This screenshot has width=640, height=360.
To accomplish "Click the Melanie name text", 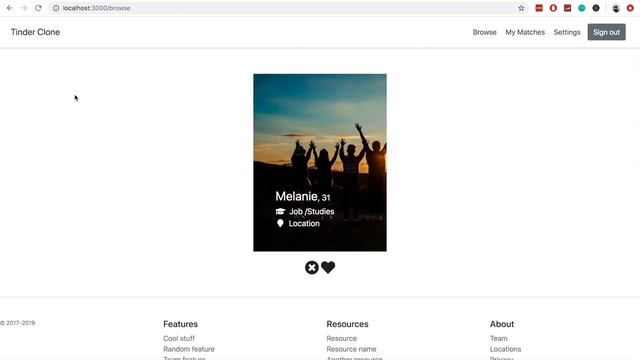I will pyautogui.click(x=296, y=196).
